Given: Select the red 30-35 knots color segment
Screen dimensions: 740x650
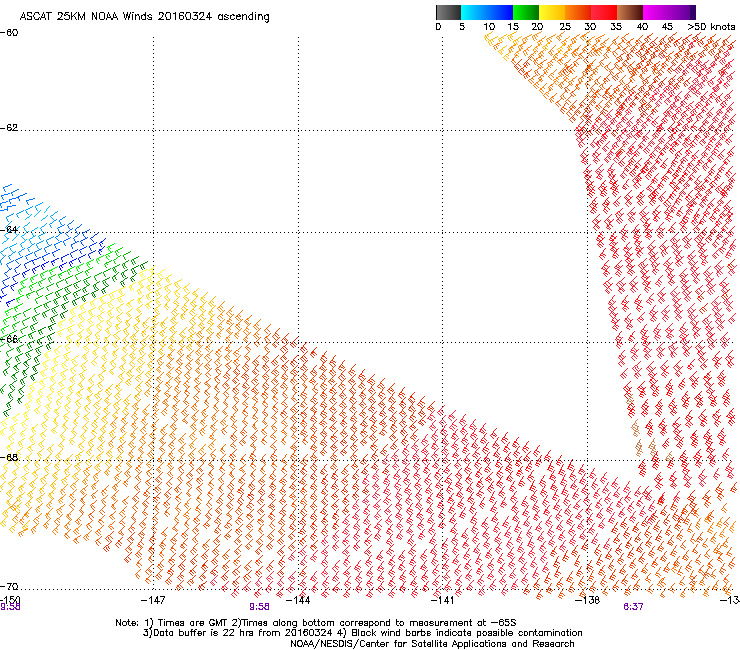Looking at the screenshot, I should click(x=604, y=12).
